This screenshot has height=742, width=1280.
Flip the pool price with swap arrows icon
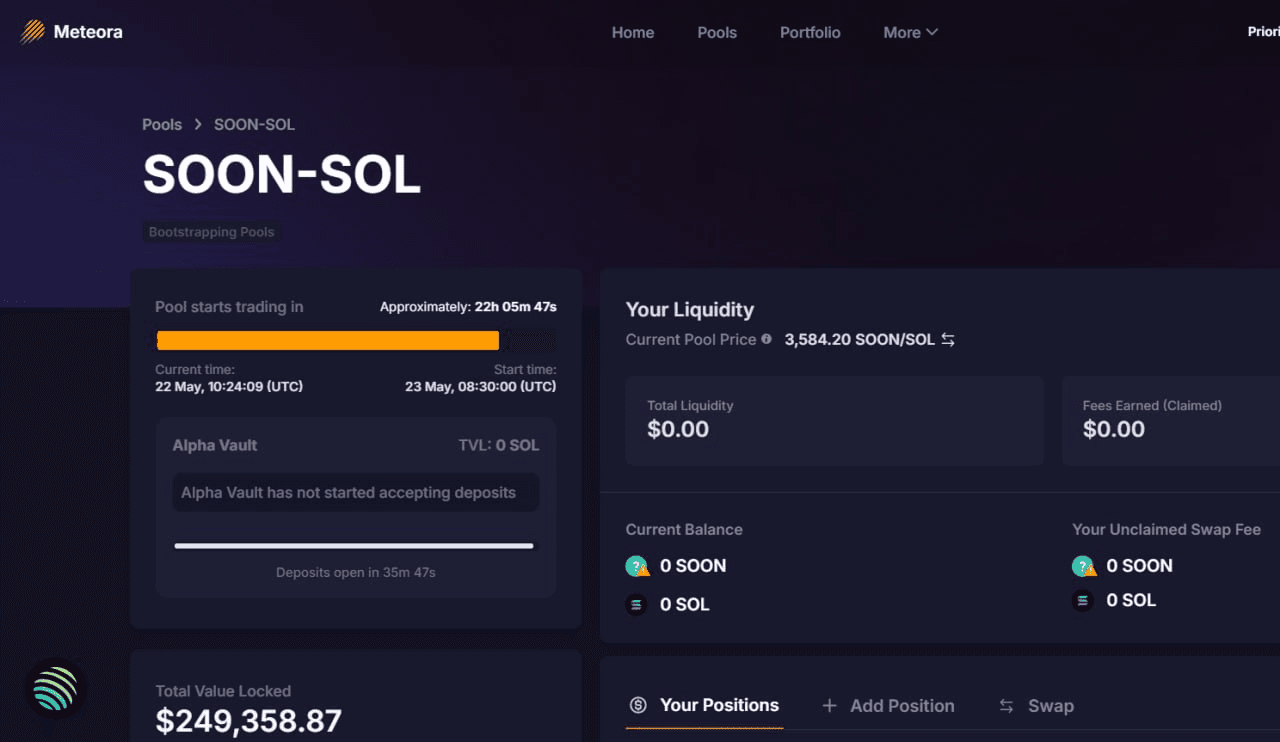click(x=948, y=340)
